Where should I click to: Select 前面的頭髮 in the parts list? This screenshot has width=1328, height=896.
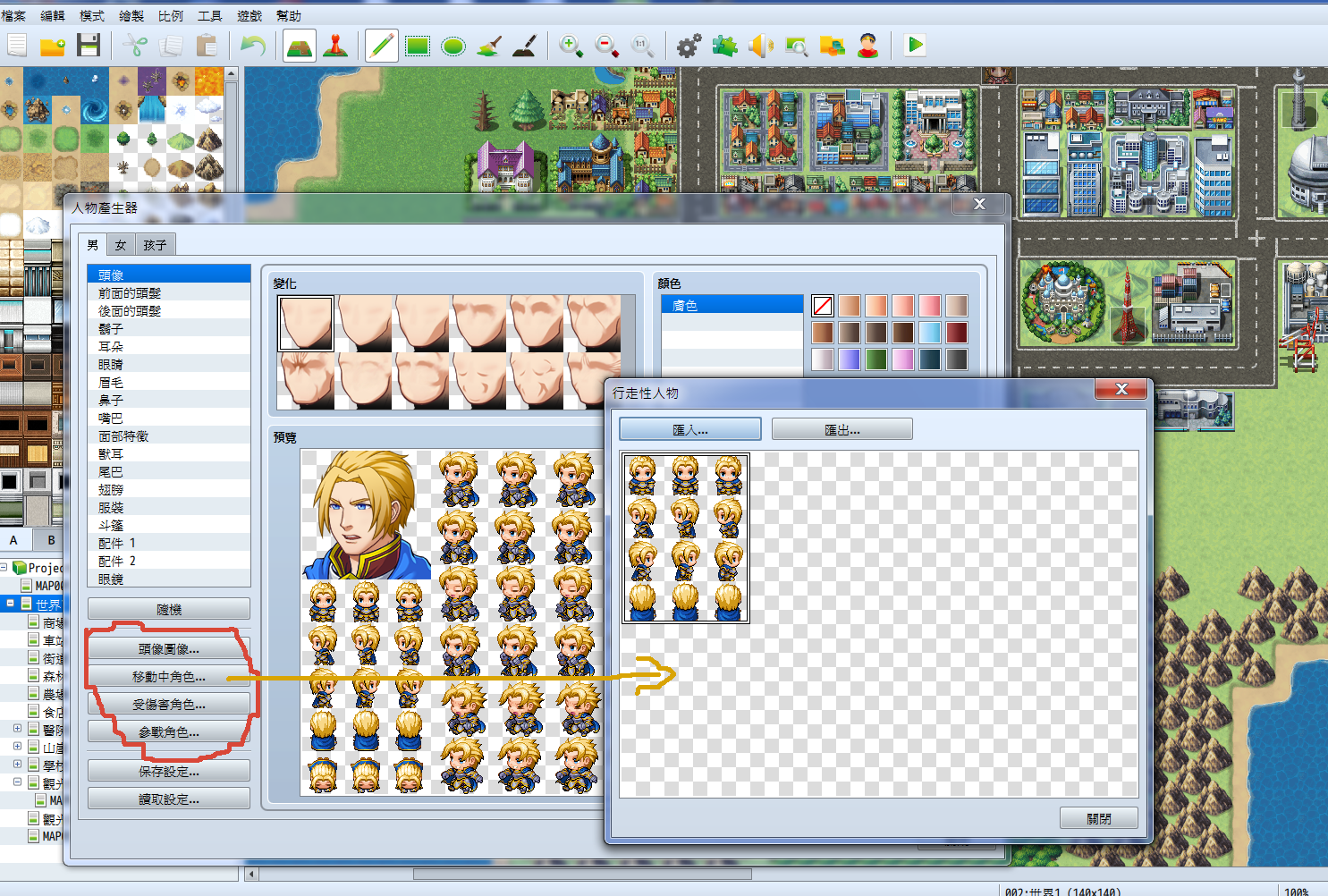pos(169,292)
